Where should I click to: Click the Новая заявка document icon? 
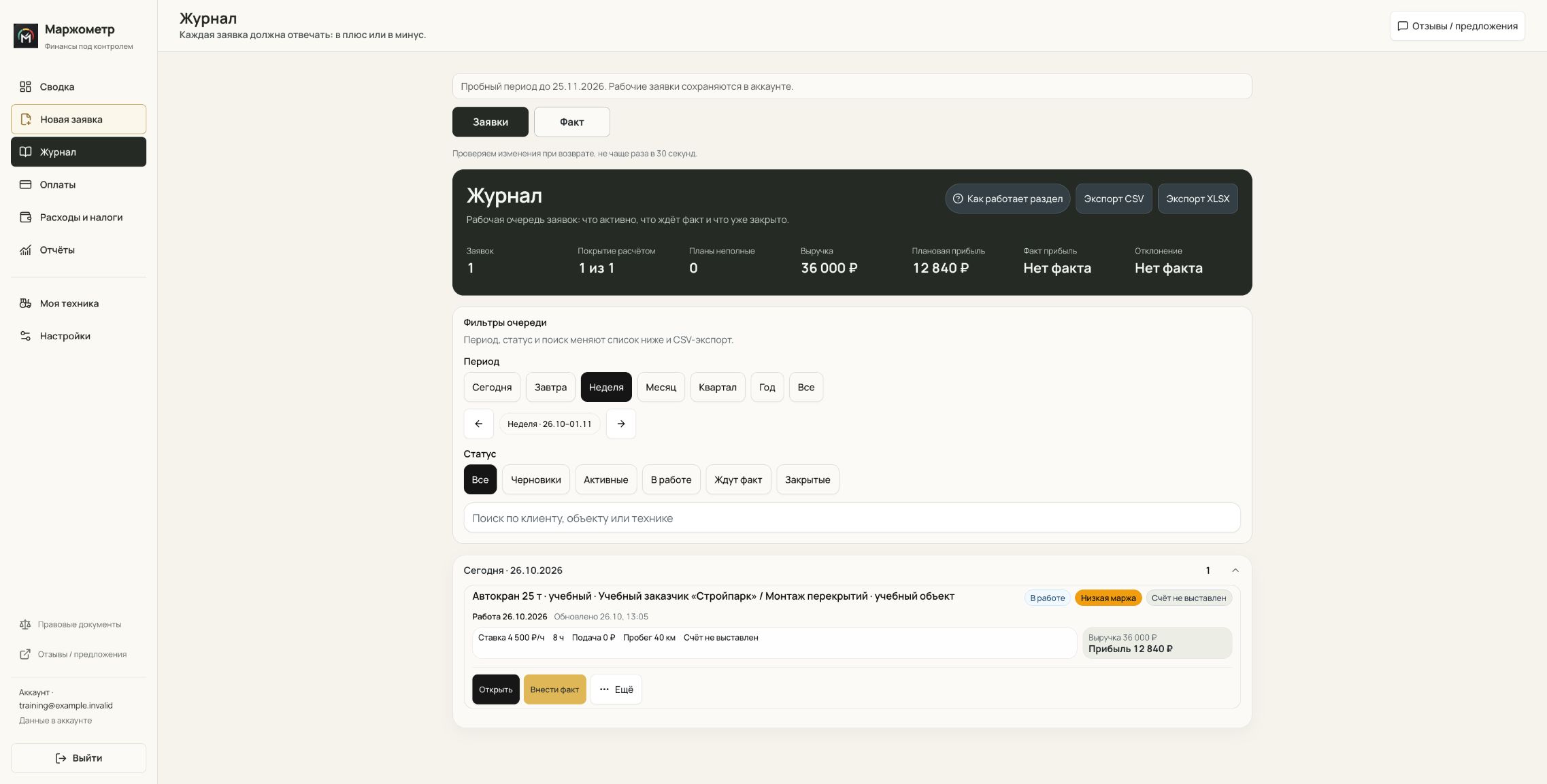[26, 119]
